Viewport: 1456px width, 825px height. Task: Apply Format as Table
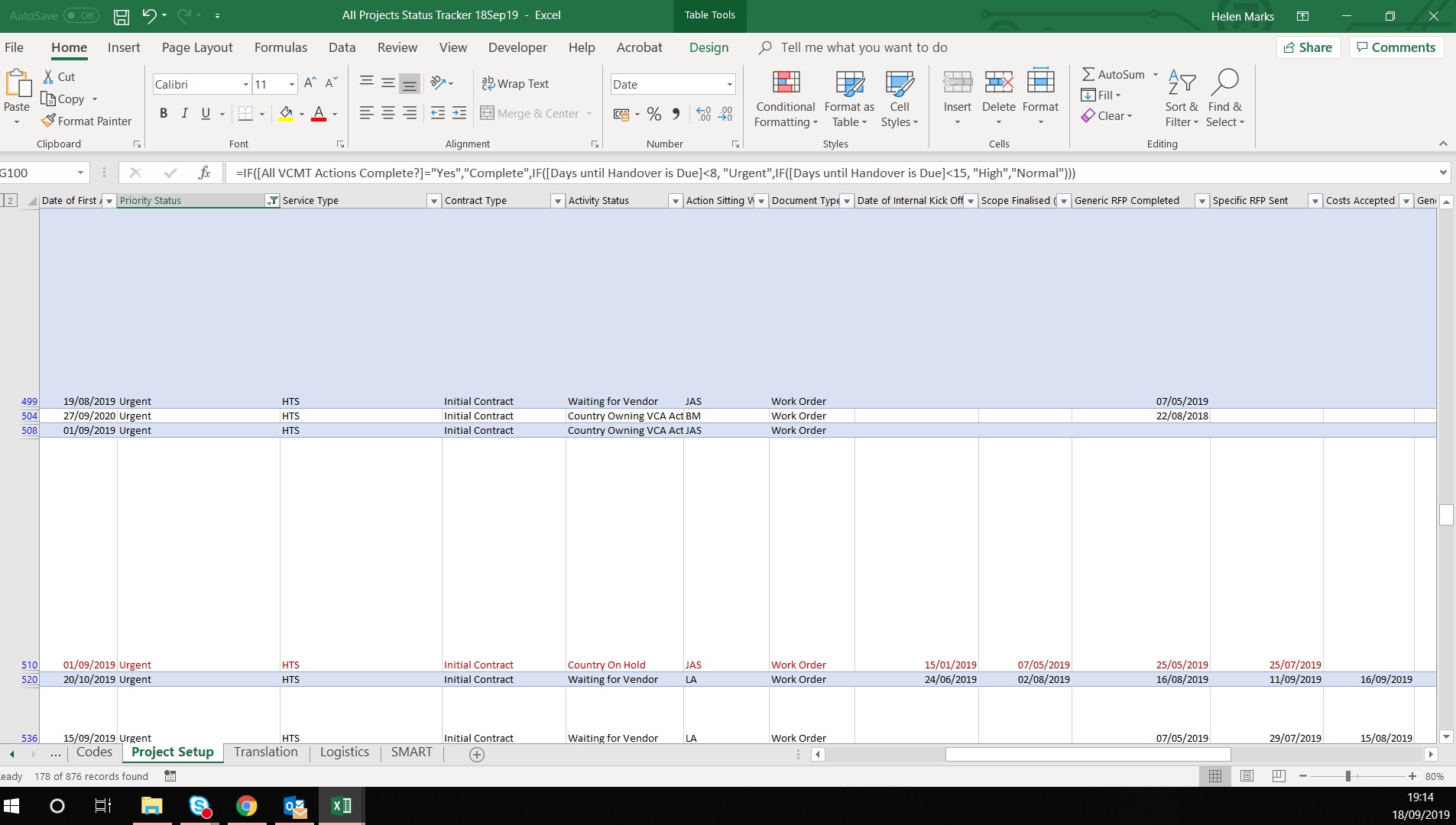848,99
